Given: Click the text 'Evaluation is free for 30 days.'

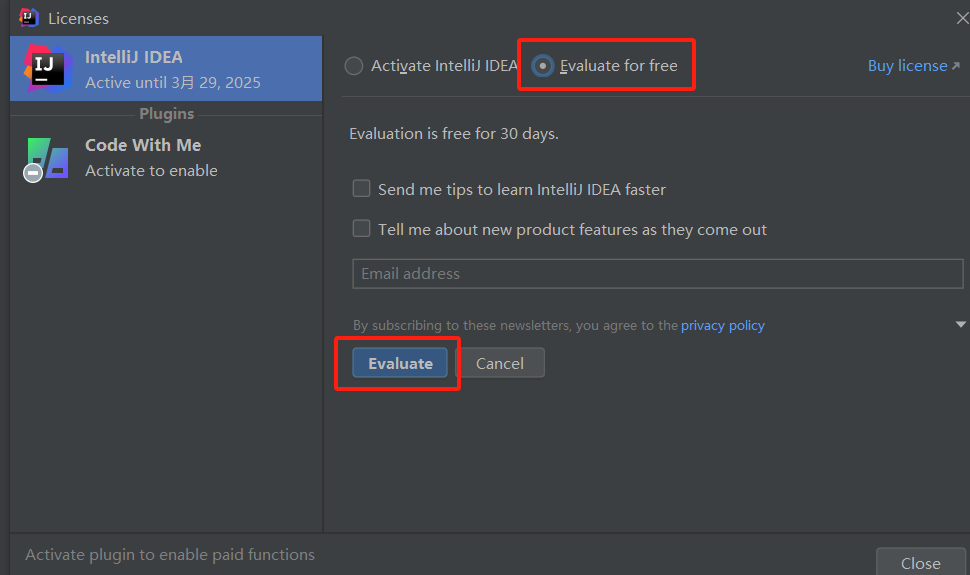Looking at the screenshot, I should (x=453, y=134).
